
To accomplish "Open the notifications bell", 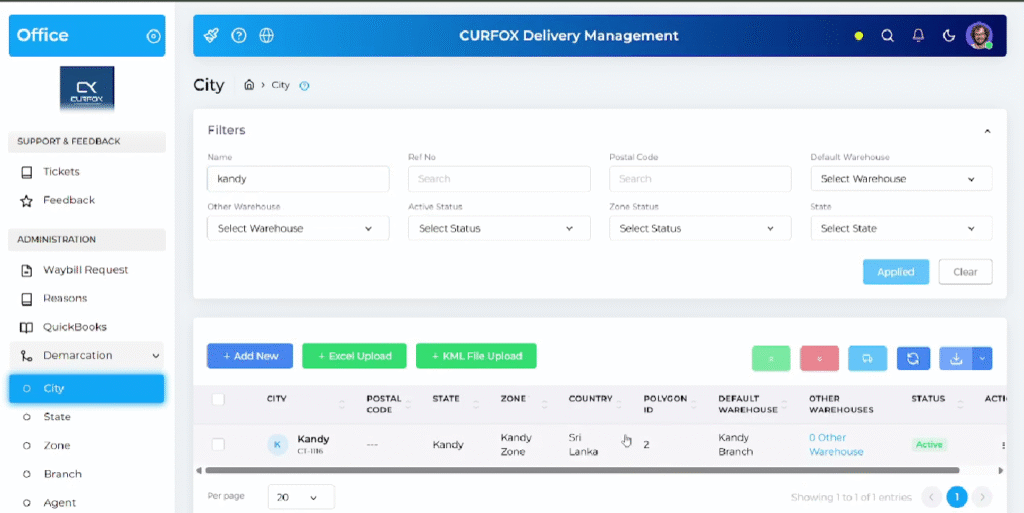I will [918, 36].
